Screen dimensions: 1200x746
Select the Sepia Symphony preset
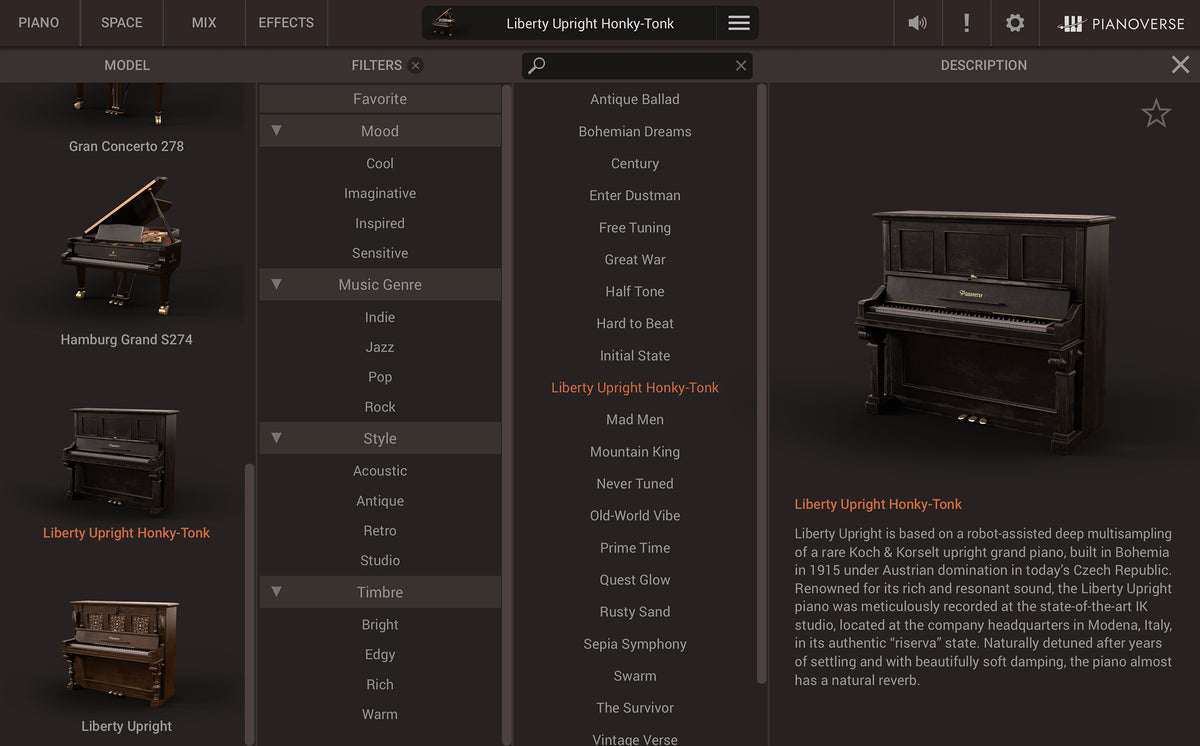(635, 644)
